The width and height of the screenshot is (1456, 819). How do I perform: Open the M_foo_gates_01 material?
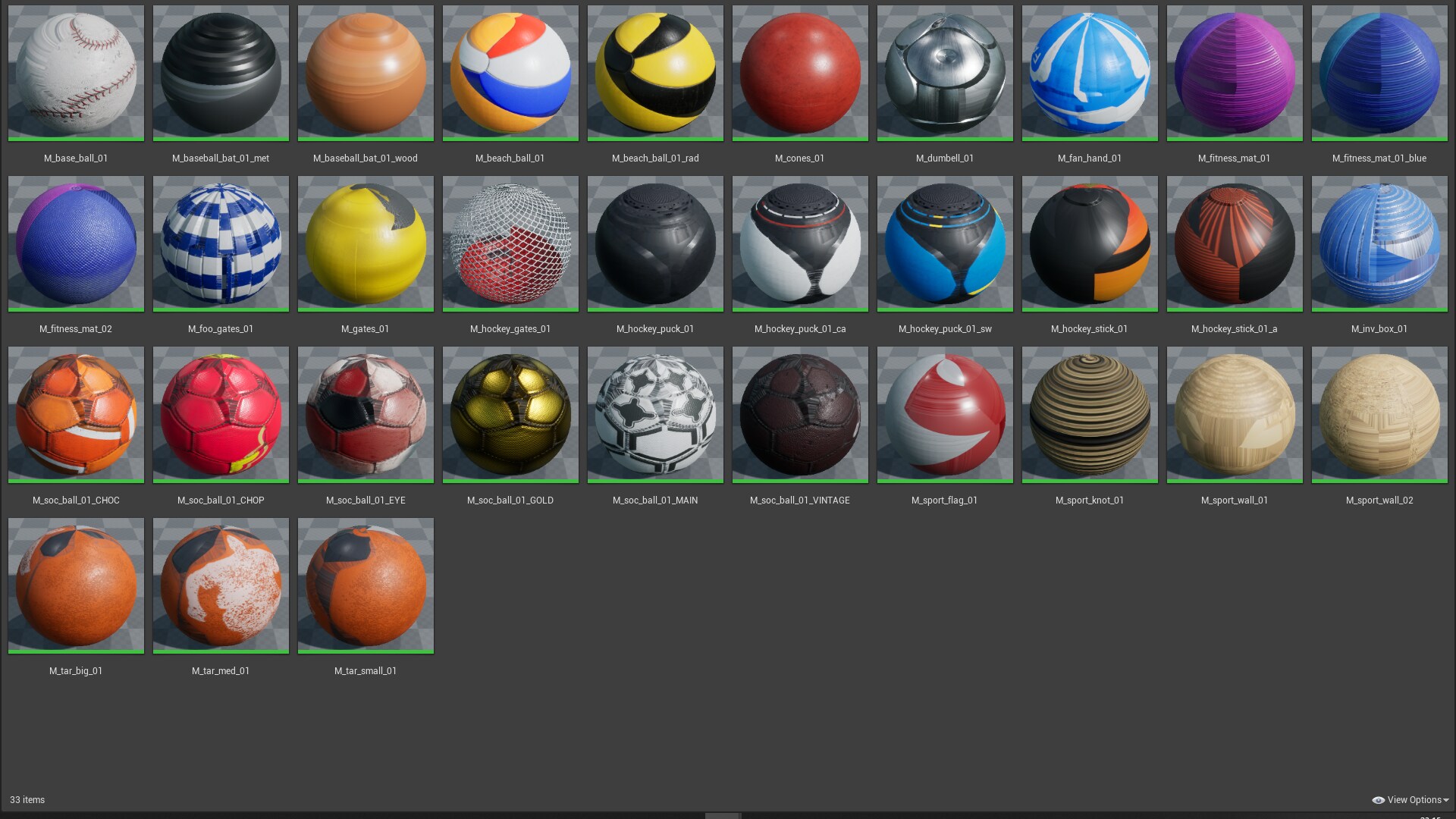click(x=220, y=243)
